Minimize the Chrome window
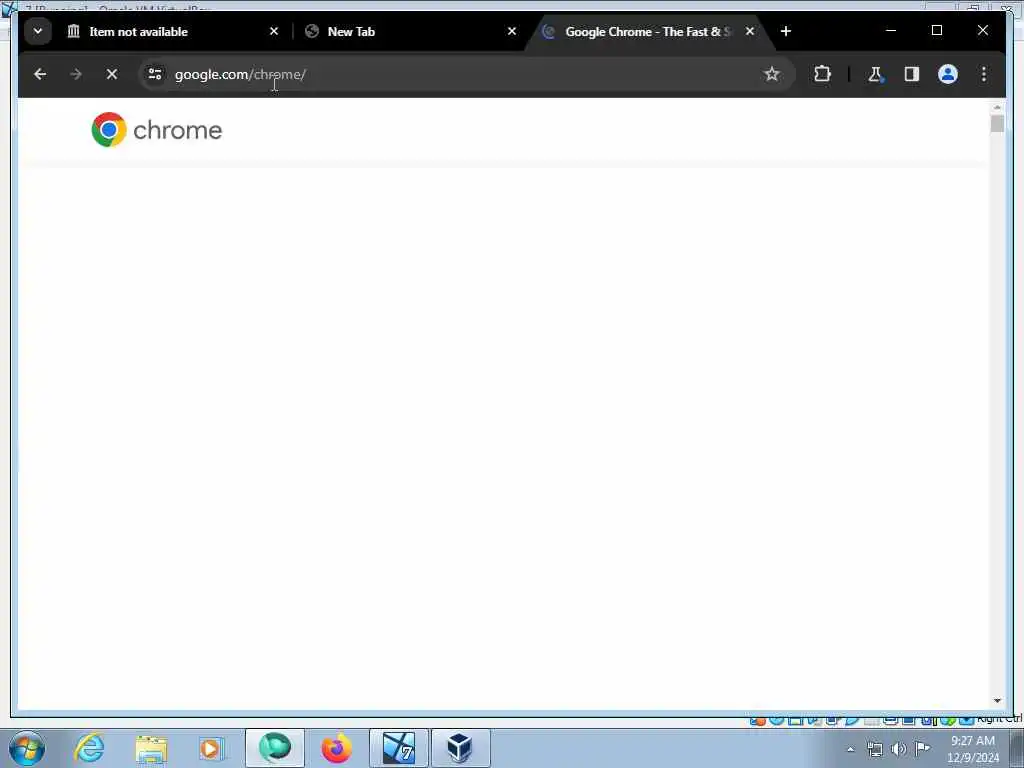Screen dimensions: 1024x768 pos(891,31)
